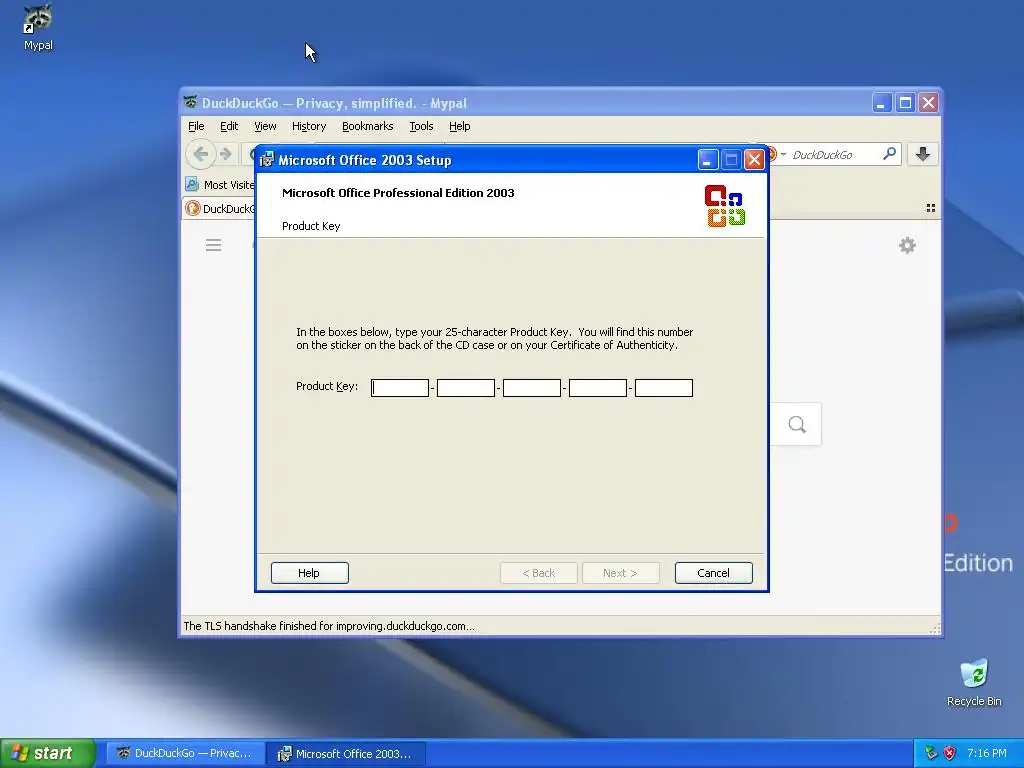The image size is (1024, 768).
Task: Click 'Microsoft Office Professional Edition 2003' heading
Action: click(x=398, y=193)
